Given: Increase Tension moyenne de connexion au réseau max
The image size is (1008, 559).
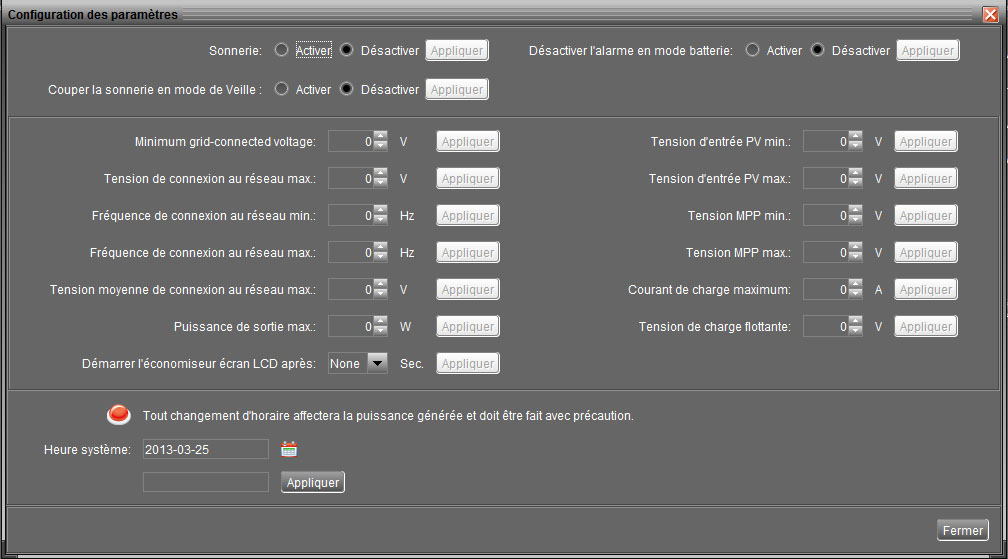Looking at the screenshot, I should pyautogui.click(x=381, y=284).
